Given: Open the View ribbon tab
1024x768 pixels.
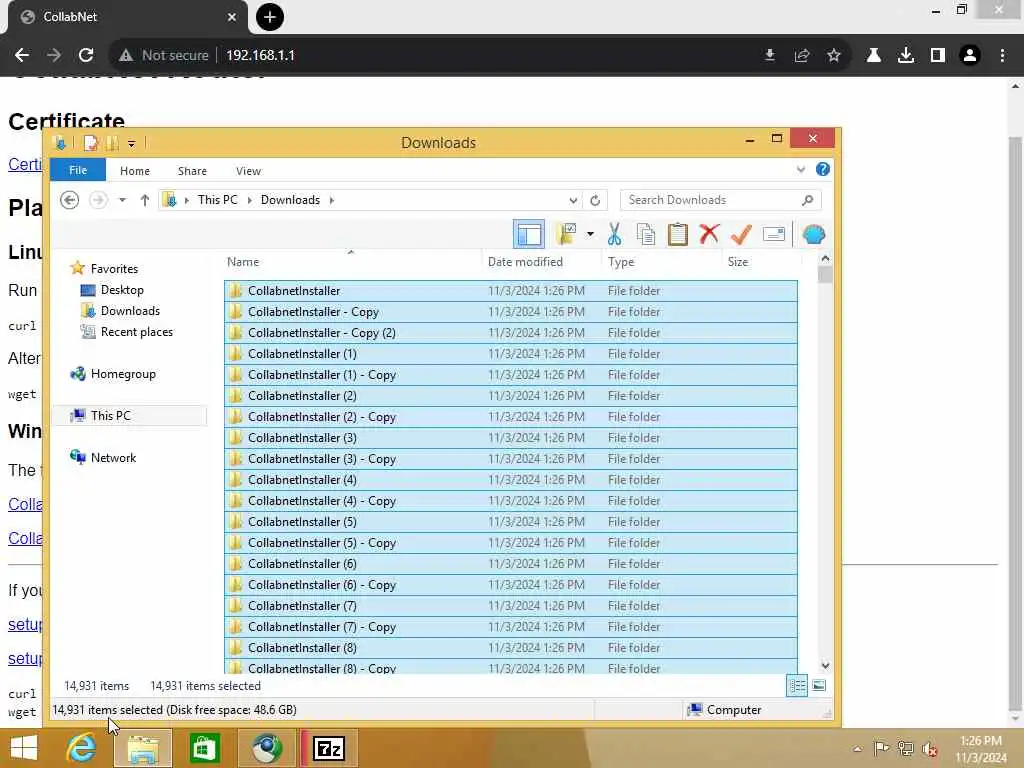Looking at the screenshot, I should (248, 170).
